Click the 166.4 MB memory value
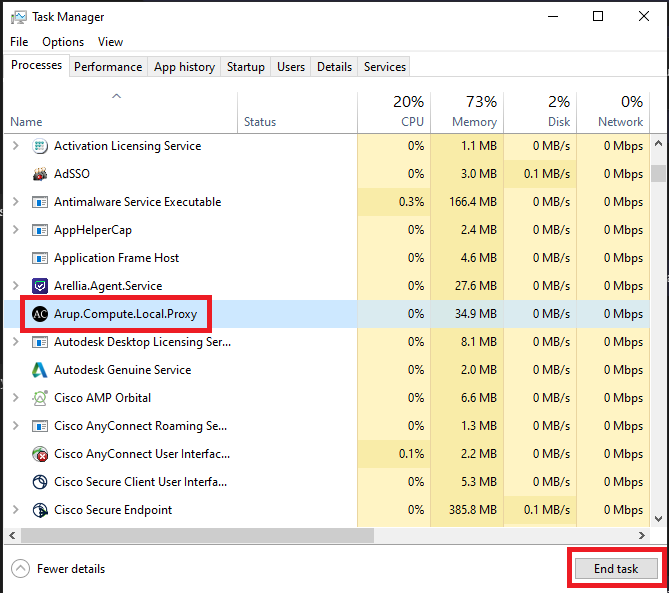Image resolution: width=669 pixels, height=593 pixels. (473, 202)
